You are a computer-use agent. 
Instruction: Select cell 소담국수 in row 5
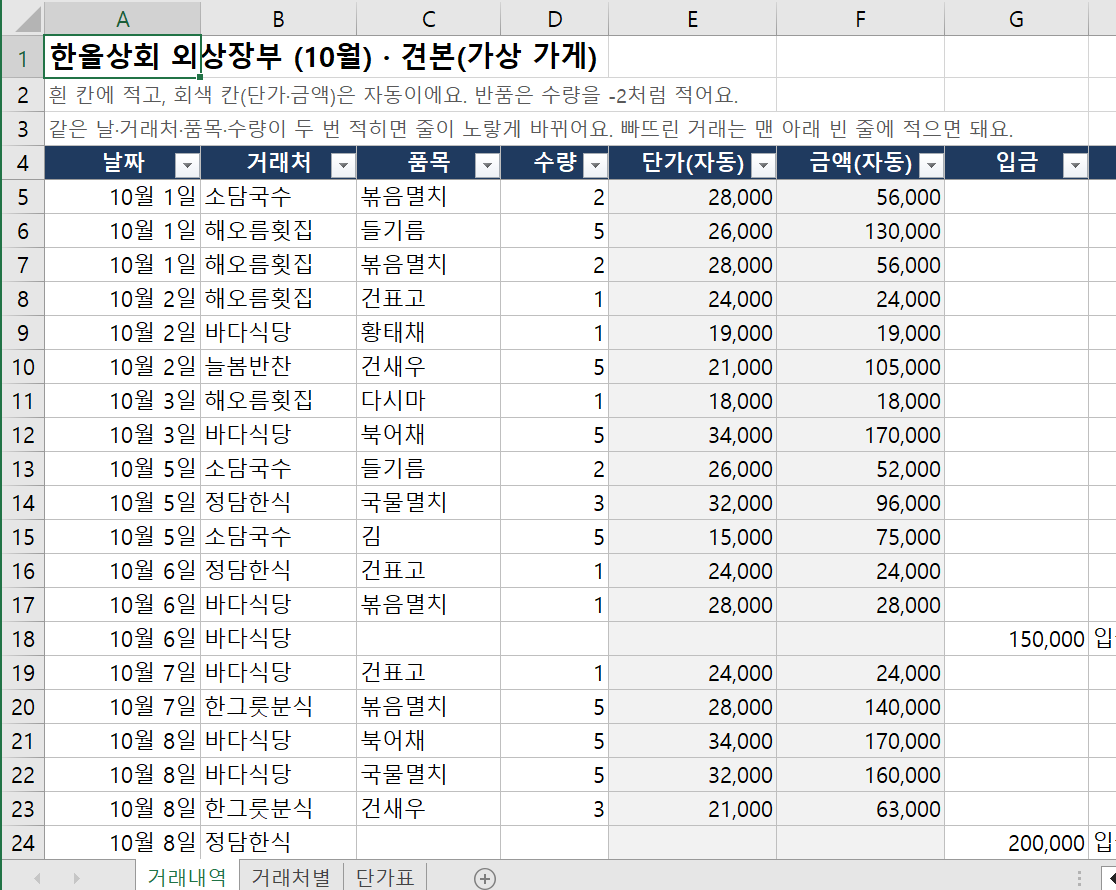(x=278, y=197)
